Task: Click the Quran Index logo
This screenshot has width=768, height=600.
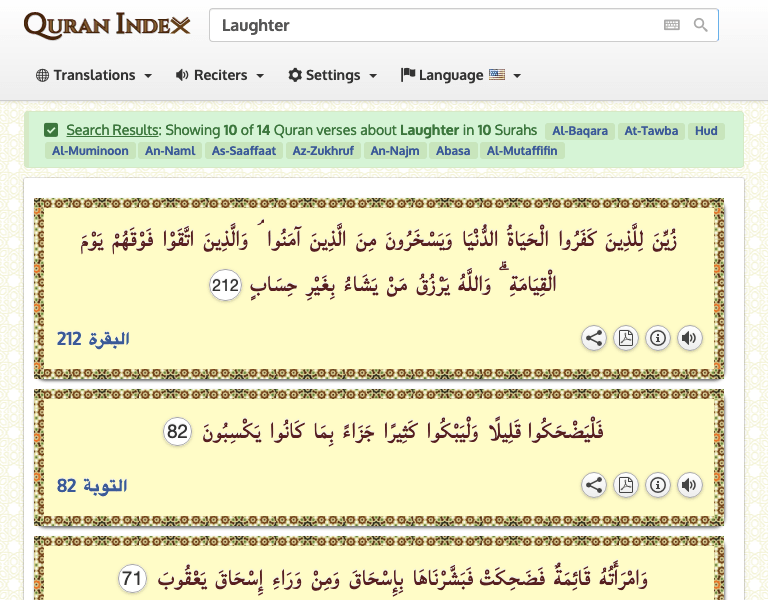Action: pos(107,26)
